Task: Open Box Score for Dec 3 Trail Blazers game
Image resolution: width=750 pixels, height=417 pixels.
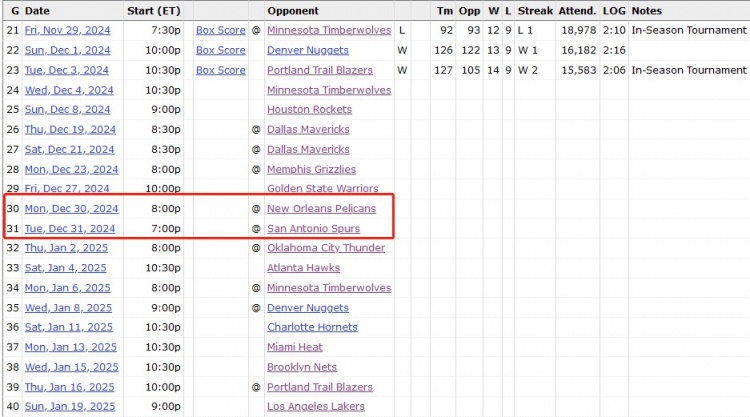Action: click(220, 70)
